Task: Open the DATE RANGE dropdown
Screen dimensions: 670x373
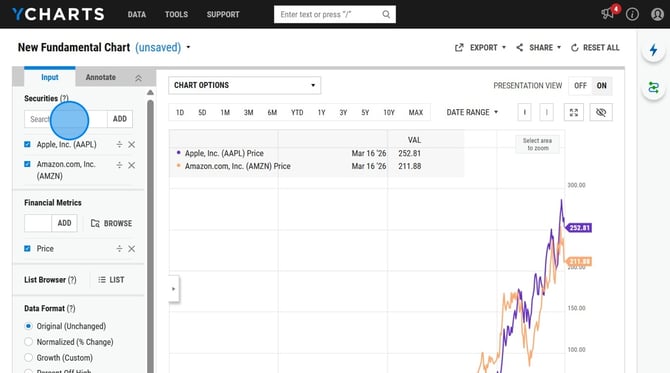Action: [472, 112]
